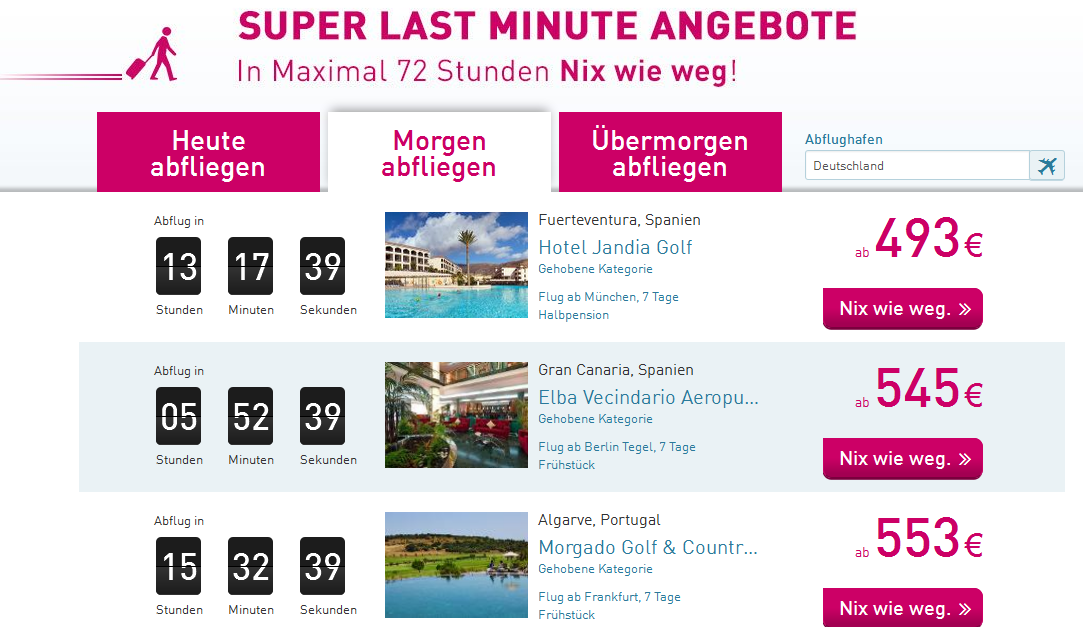The height and width of the screenshot is (627, 1085).
Task: Click the airplane icon beside Abflughafen field
Action: pos(1047,166)
